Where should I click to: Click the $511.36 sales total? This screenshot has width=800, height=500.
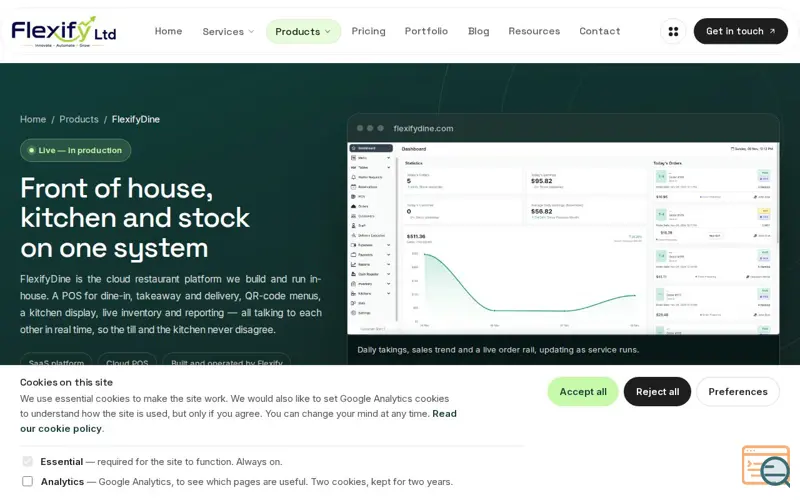416,236
